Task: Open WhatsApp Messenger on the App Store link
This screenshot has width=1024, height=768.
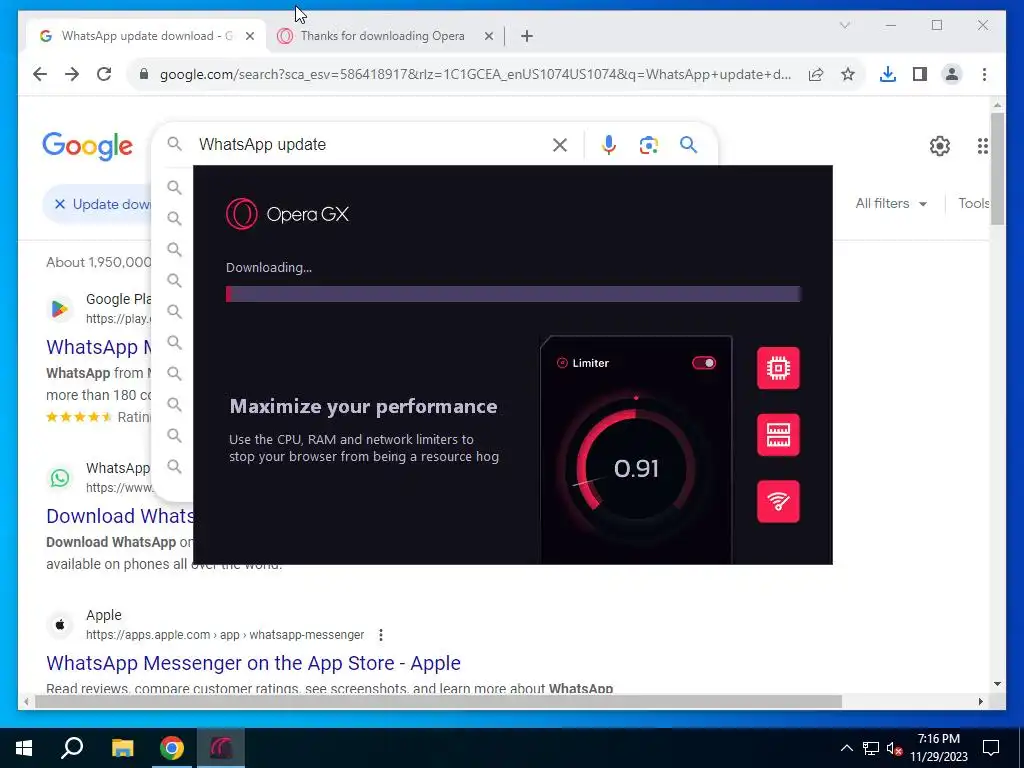Action: (x=253, y=663)
